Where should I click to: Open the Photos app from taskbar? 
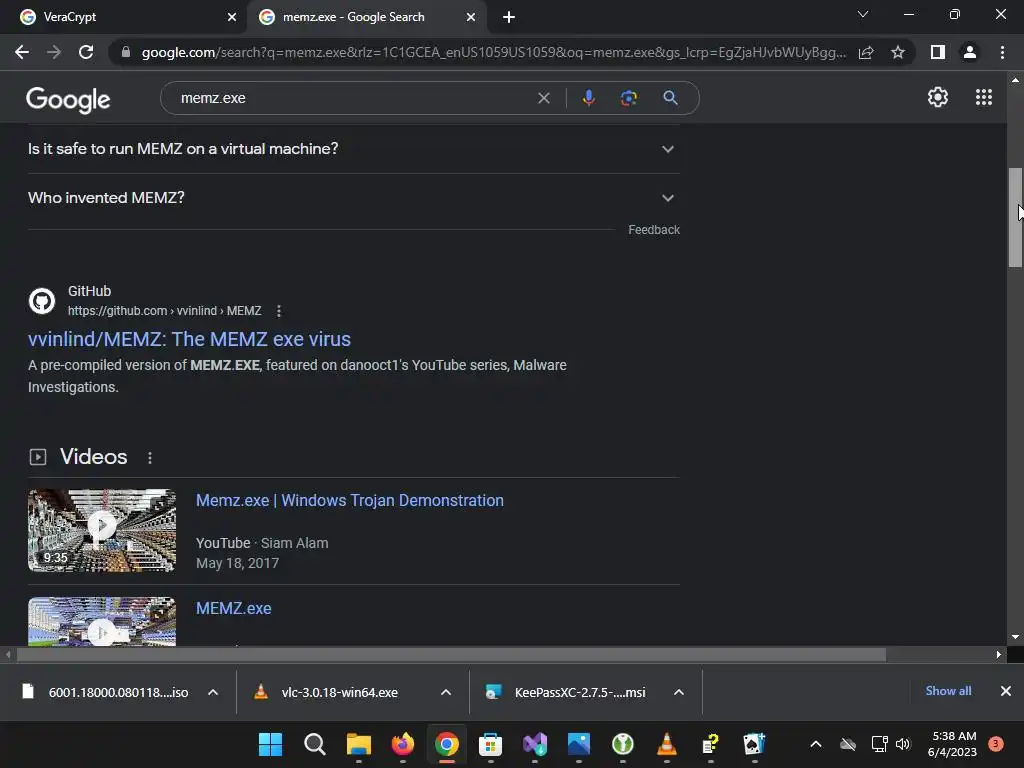coord(579,744)
